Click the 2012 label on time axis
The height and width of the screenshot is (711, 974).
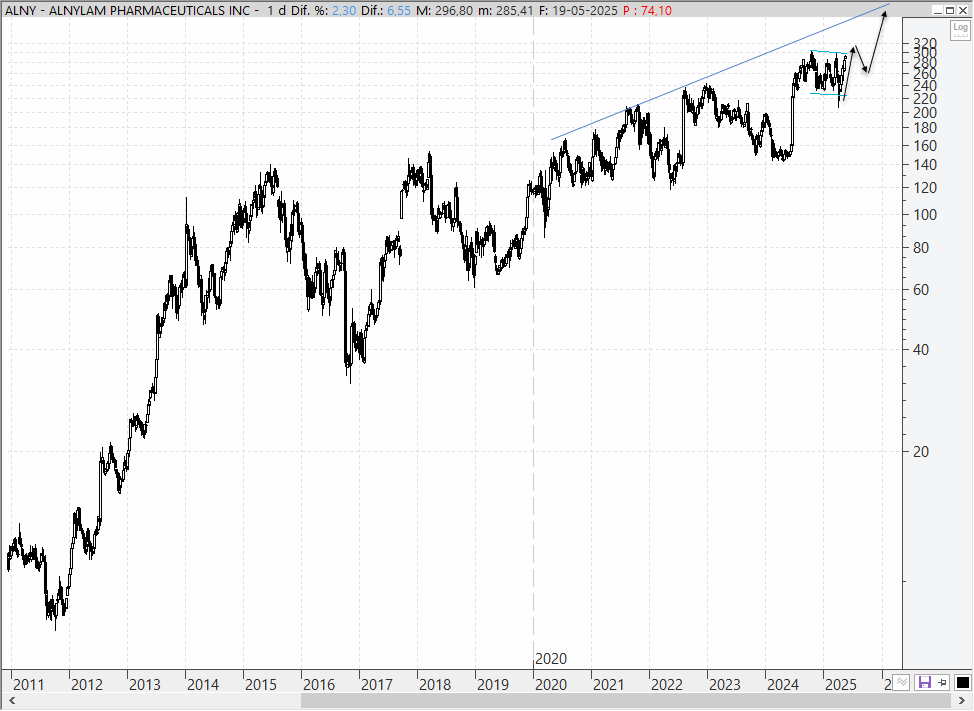click(87, 684)
